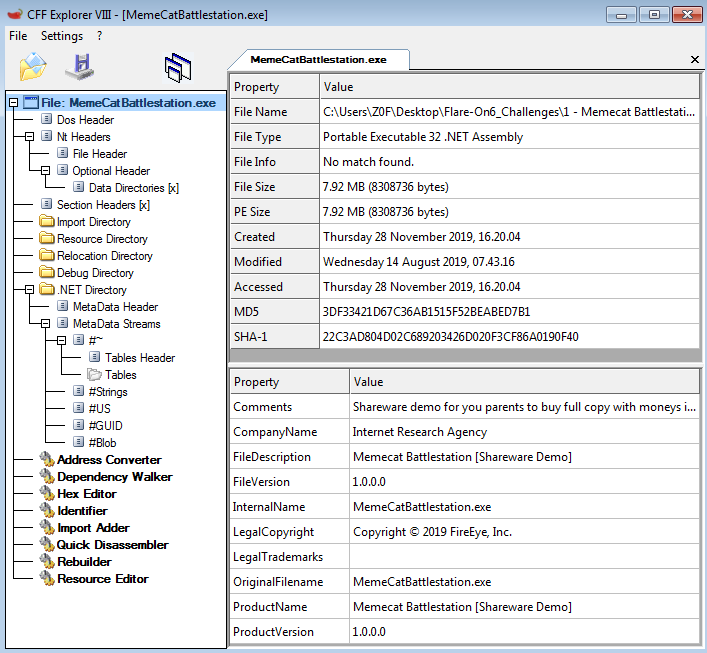Open the Resource Editor tool
Screen dimensions: 707x653
tap(102, 579)
